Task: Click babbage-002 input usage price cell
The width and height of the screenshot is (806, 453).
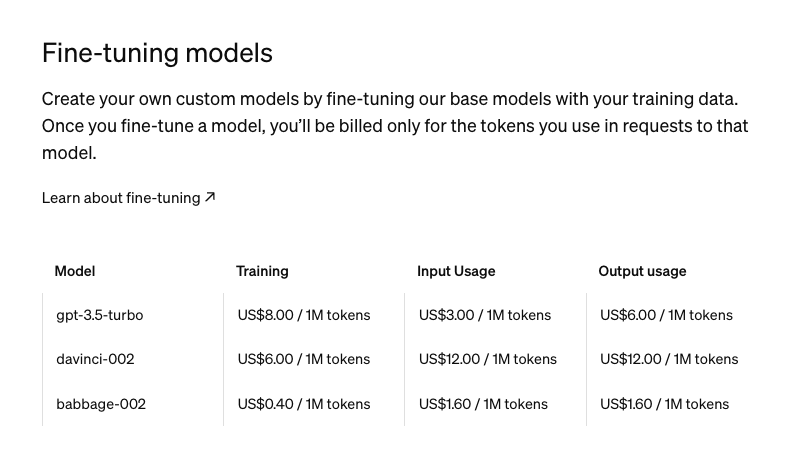Action: pyautogui.click(x=483, y=404)
